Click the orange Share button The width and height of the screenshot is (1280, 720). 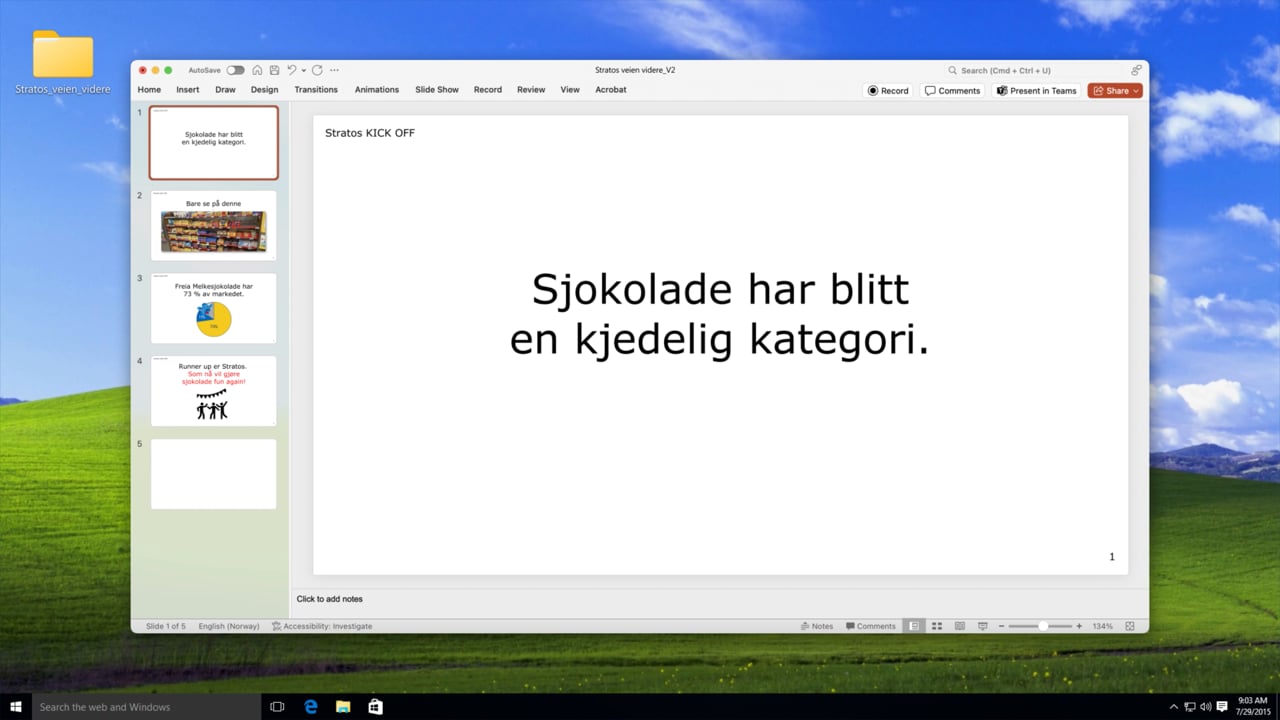(x=1115, y=91)
